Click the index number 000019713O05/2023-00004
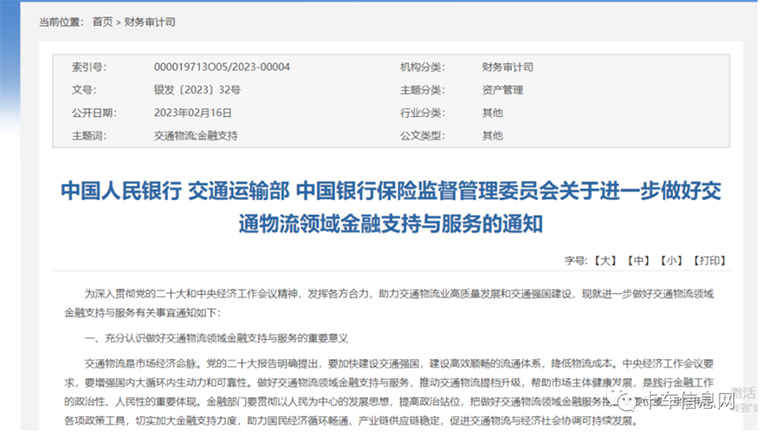This screenshot has height=434, width=760. [x=222, y=67]
